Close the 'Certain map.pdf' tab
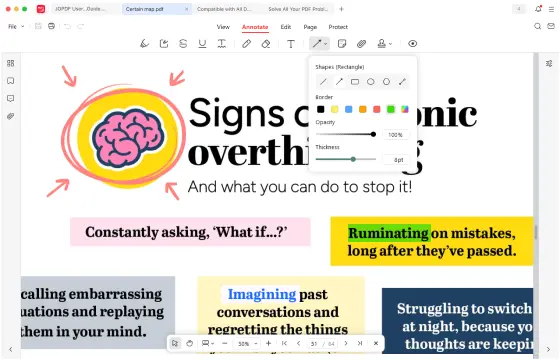Image resolution: width=560 pixels, height=360 pixels. (186, 9)
